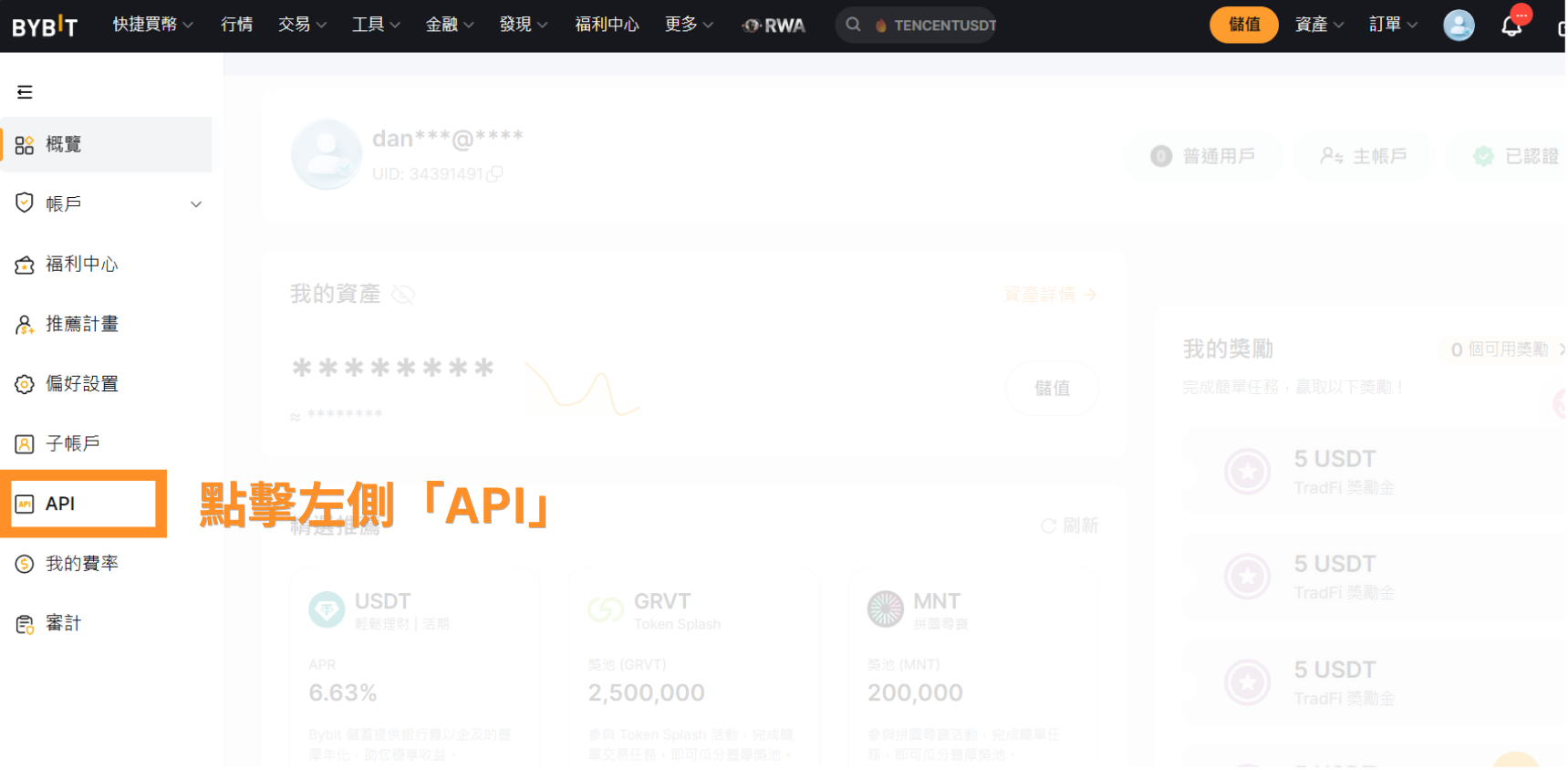
Task: Open the third 5 USDT reward card
Action: point(1375,683)
